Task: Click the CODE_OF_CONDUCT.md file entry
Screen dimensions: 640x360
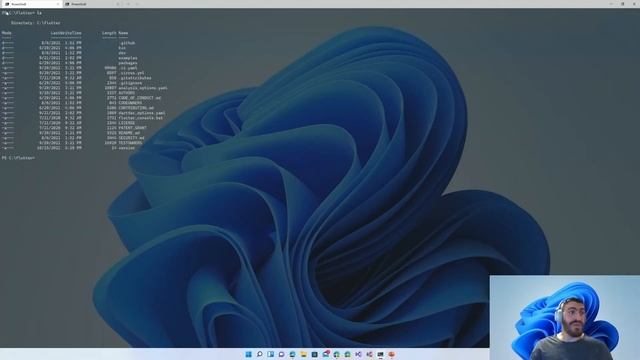Action: click(x=140, y=98)
